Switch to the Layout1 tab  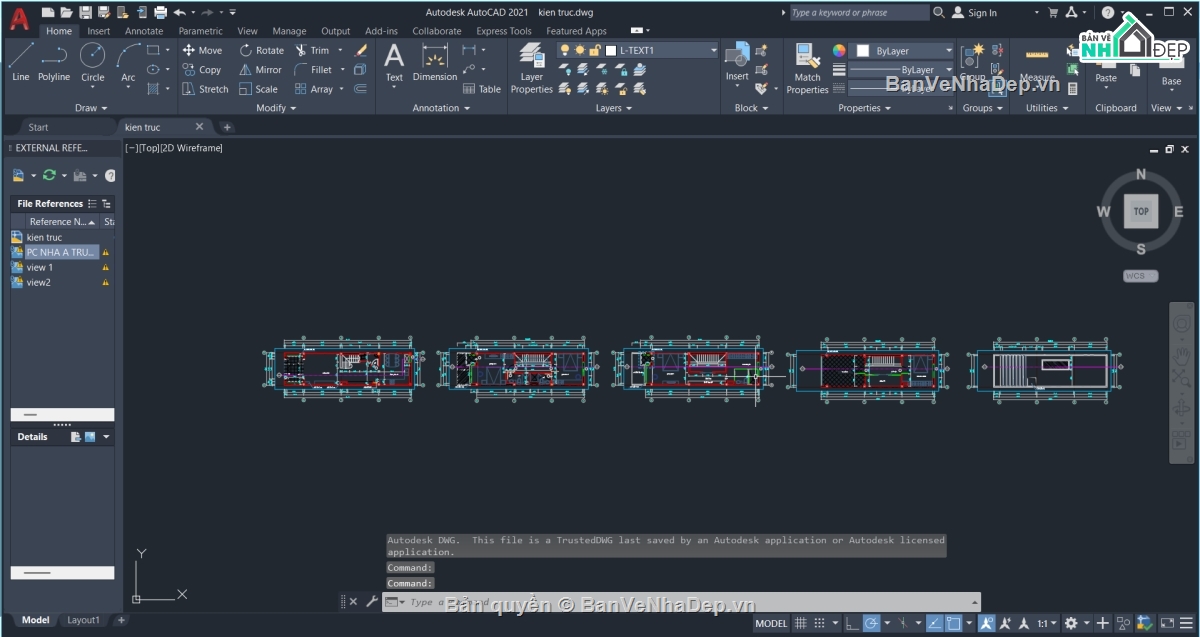click(x=83, y=620)
